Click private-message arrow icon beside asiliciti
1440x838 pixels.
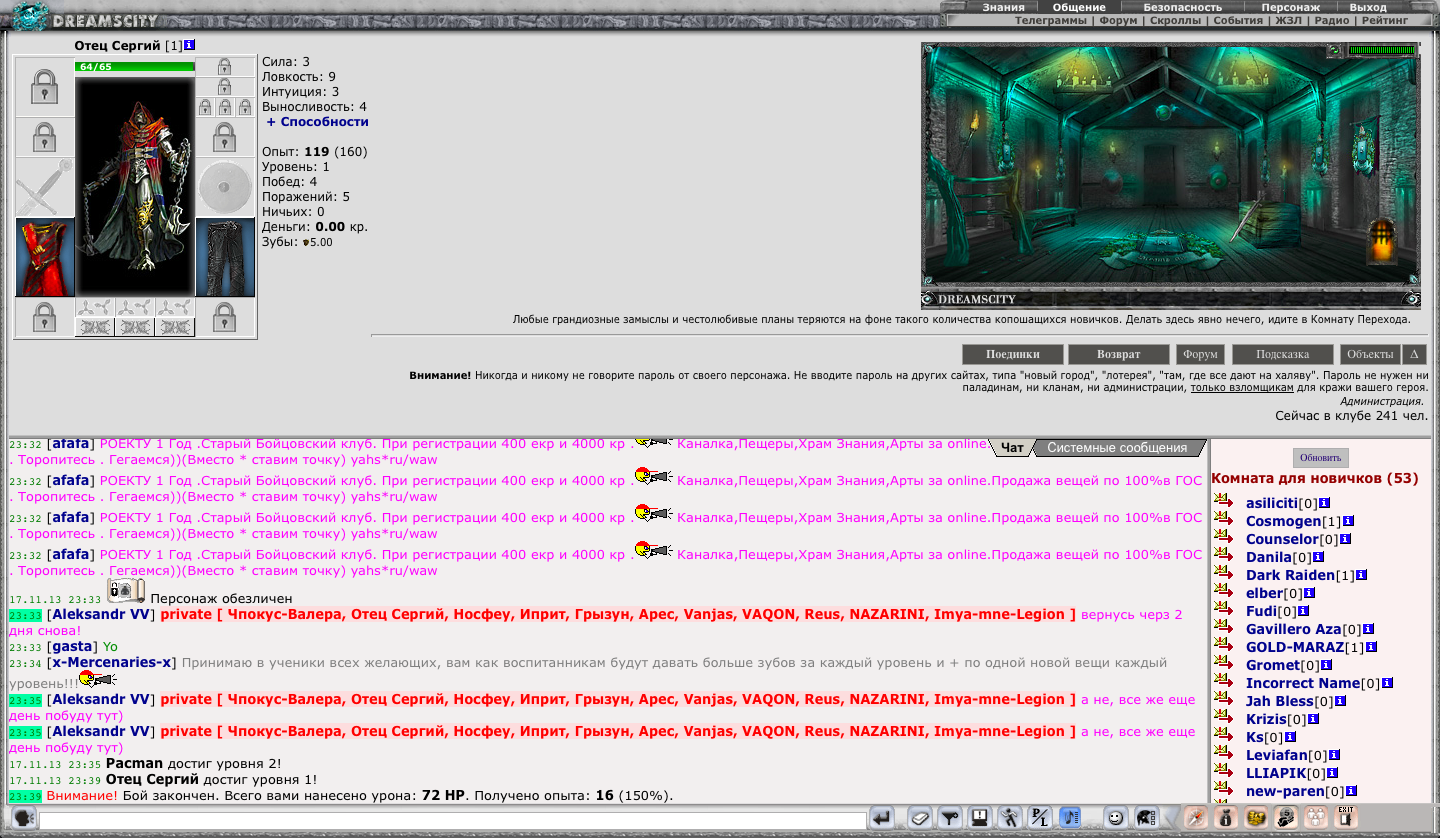[1224, 502]
